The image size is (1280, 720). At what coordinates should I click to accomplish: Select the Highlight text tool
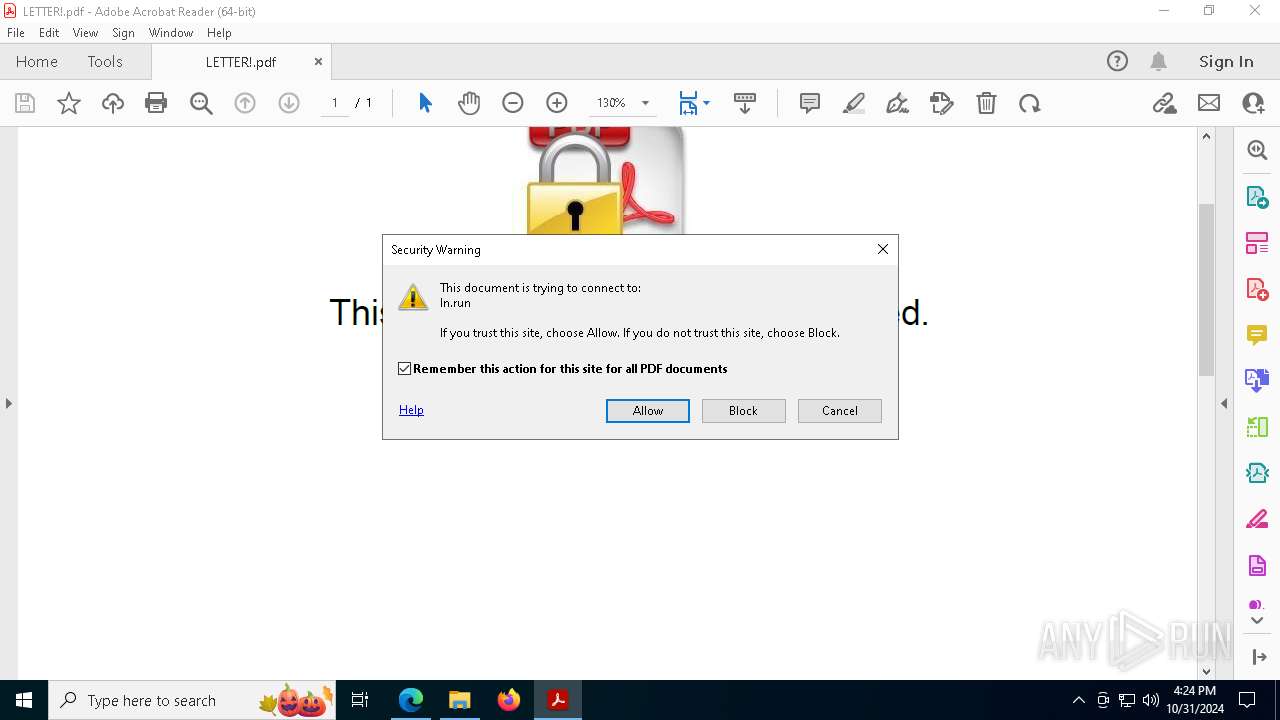(x=854, y=103)
